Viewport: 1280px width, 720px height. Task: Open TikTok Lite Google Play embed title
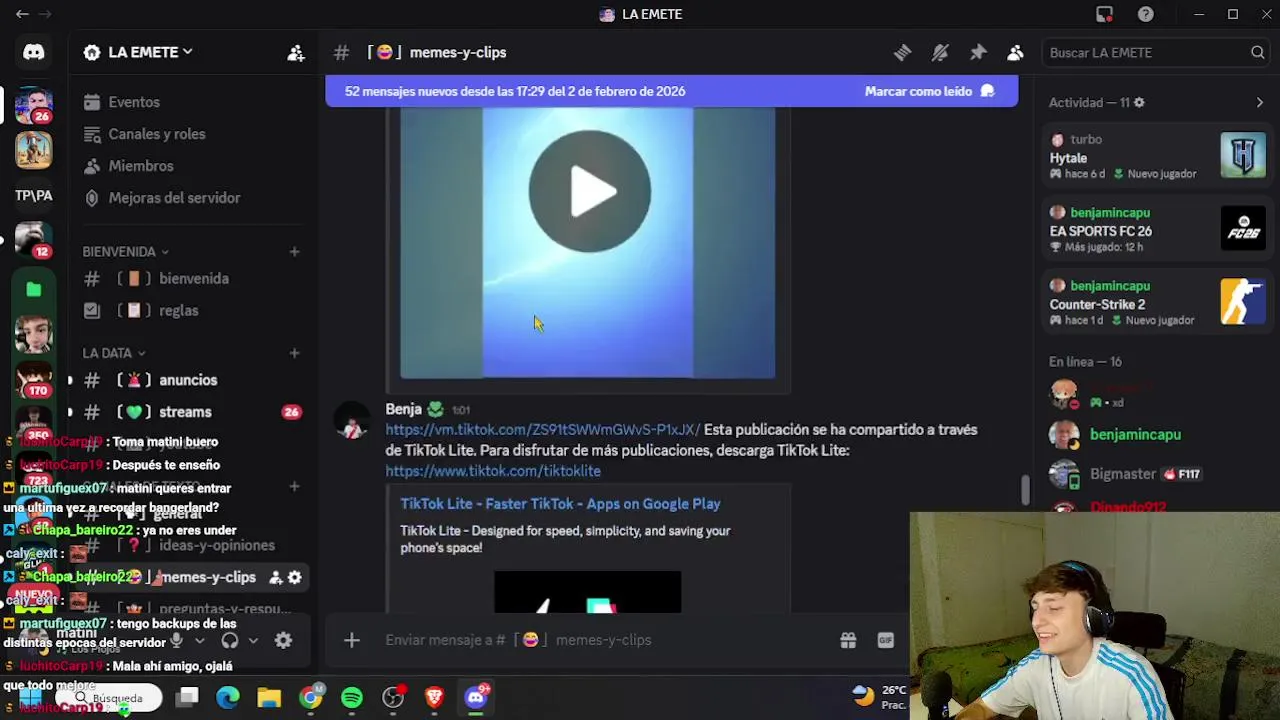560,504
